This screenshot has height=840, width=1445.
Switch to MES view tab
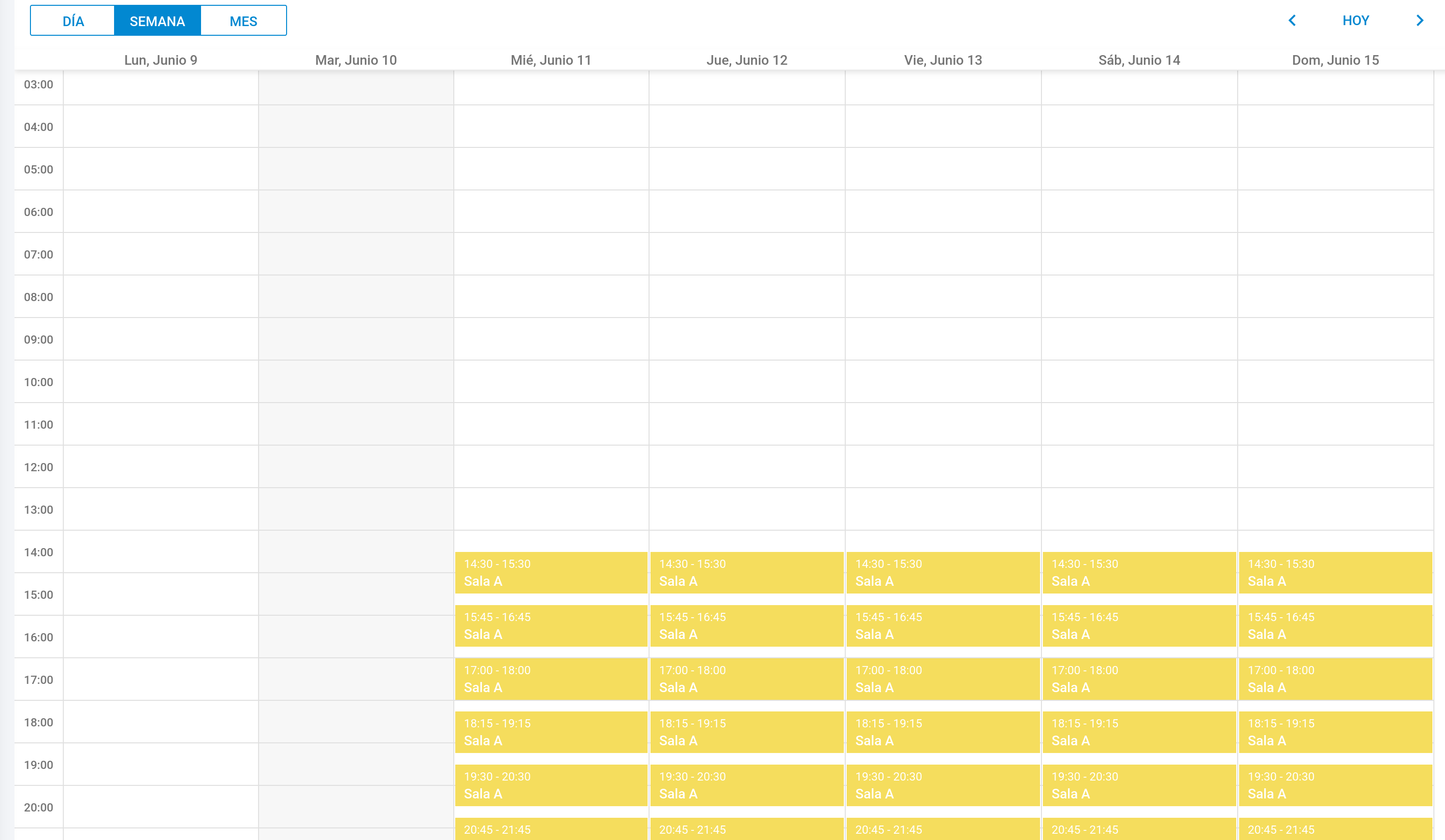point(243,21)
